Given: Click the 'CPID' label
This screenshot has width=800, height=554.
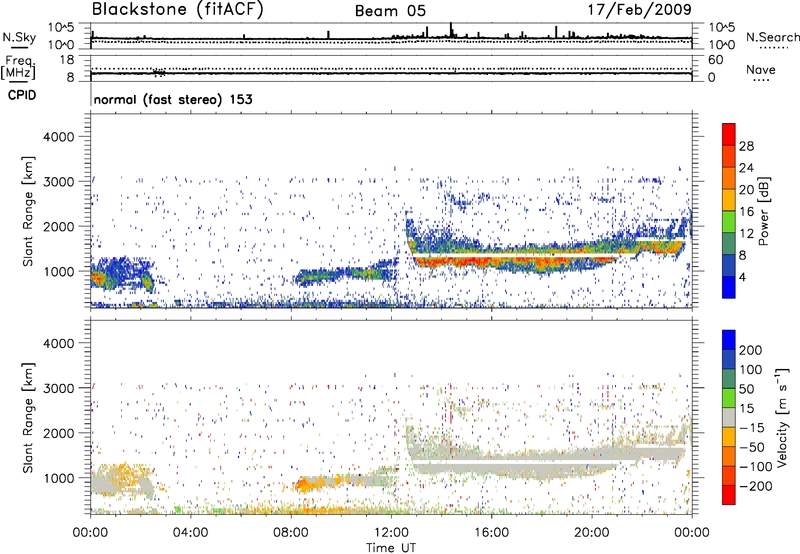Looking at the screenshot, I should (x=22, y=95).
